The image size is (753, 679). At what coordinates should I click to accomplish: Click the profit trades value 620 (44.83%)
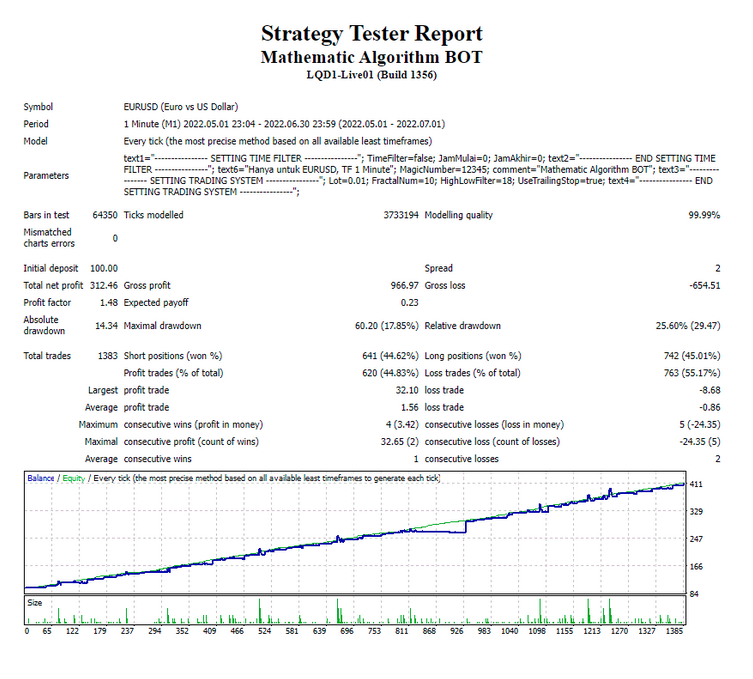(x=390, y=373)
